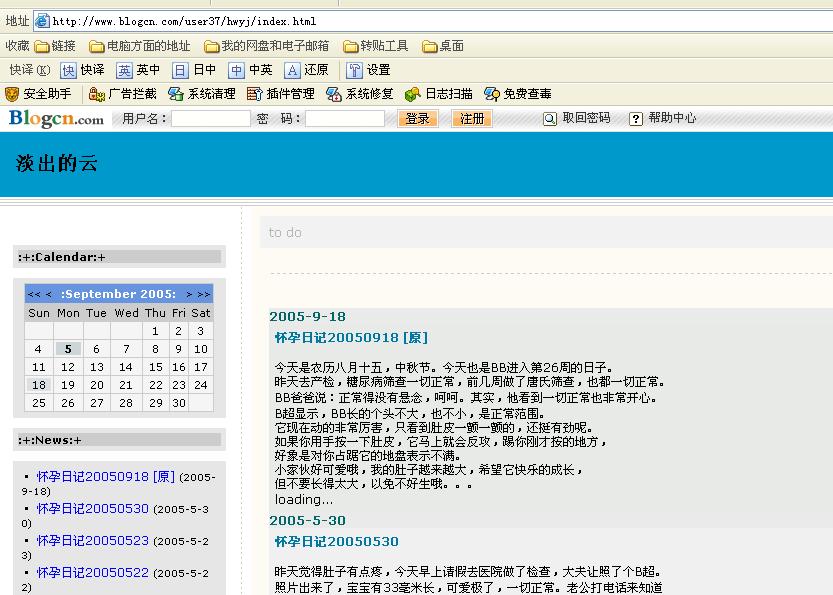The image size is (833, 595).
Task: Expand the 转贴工具 favorites folder
Action: click(351, 46)
